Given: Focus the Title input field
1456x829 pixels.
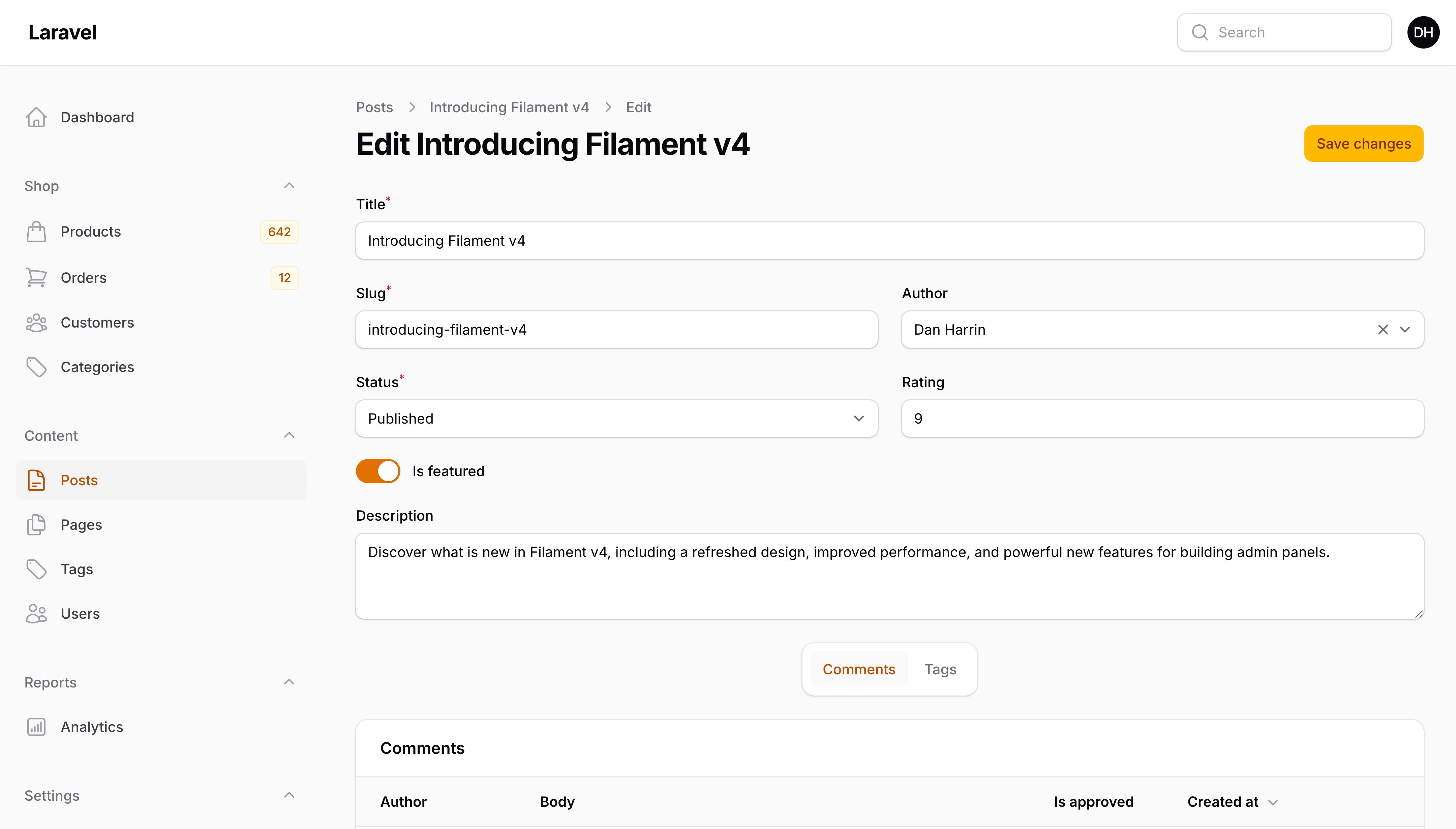Looking at the screenshot, I should pos(889,241).
